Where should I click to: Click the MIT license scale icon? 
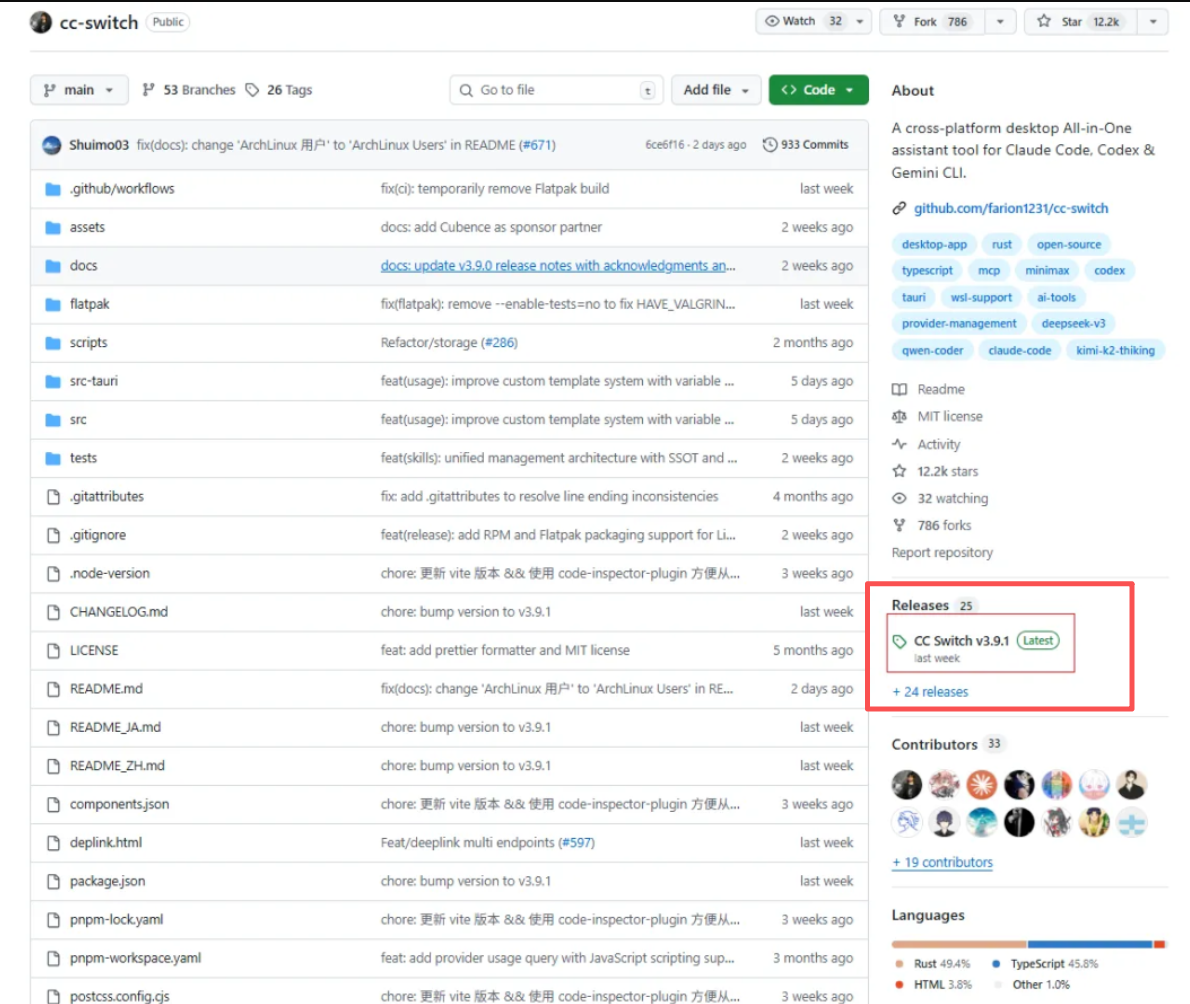899,416
